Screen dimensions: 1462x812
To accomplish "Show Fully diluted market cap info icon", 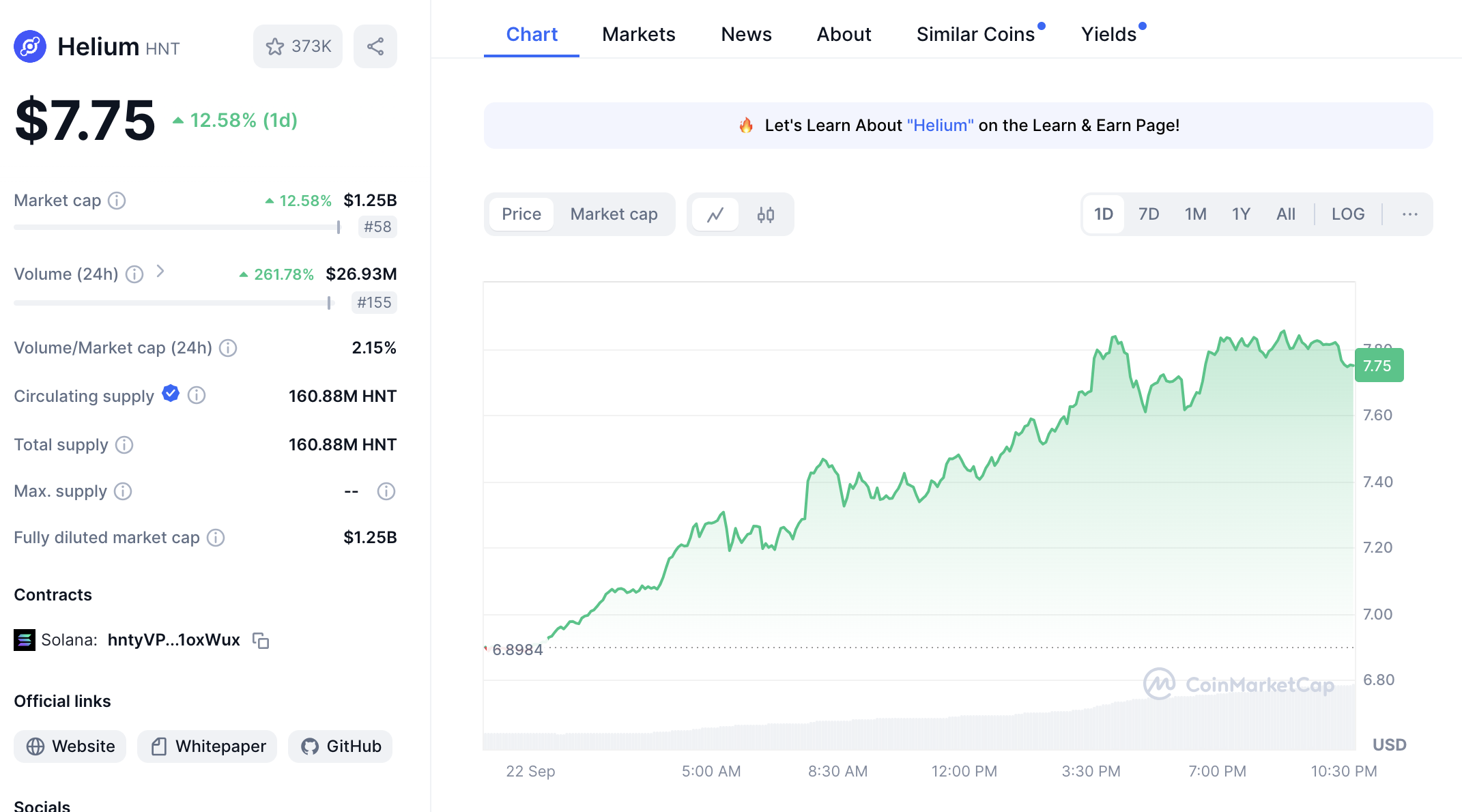I will click(x=216, y=538).
